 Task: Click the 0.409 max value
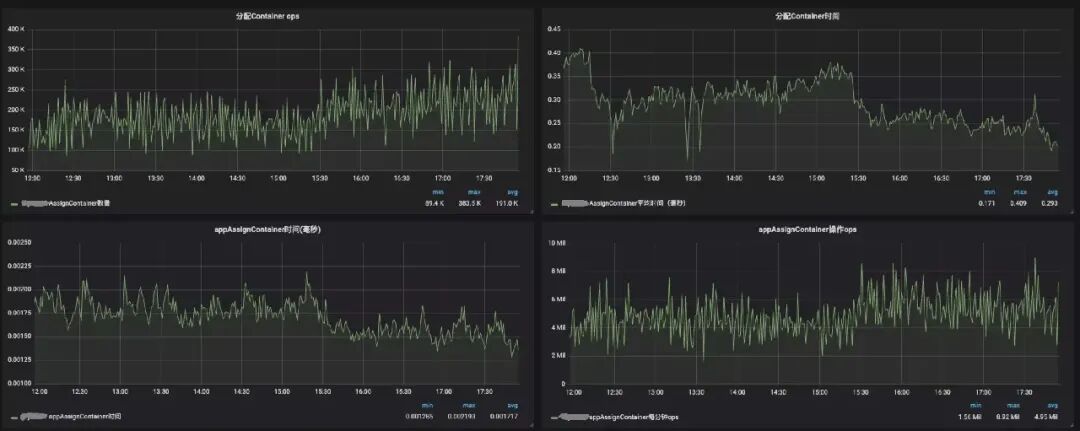point(1019,203)
